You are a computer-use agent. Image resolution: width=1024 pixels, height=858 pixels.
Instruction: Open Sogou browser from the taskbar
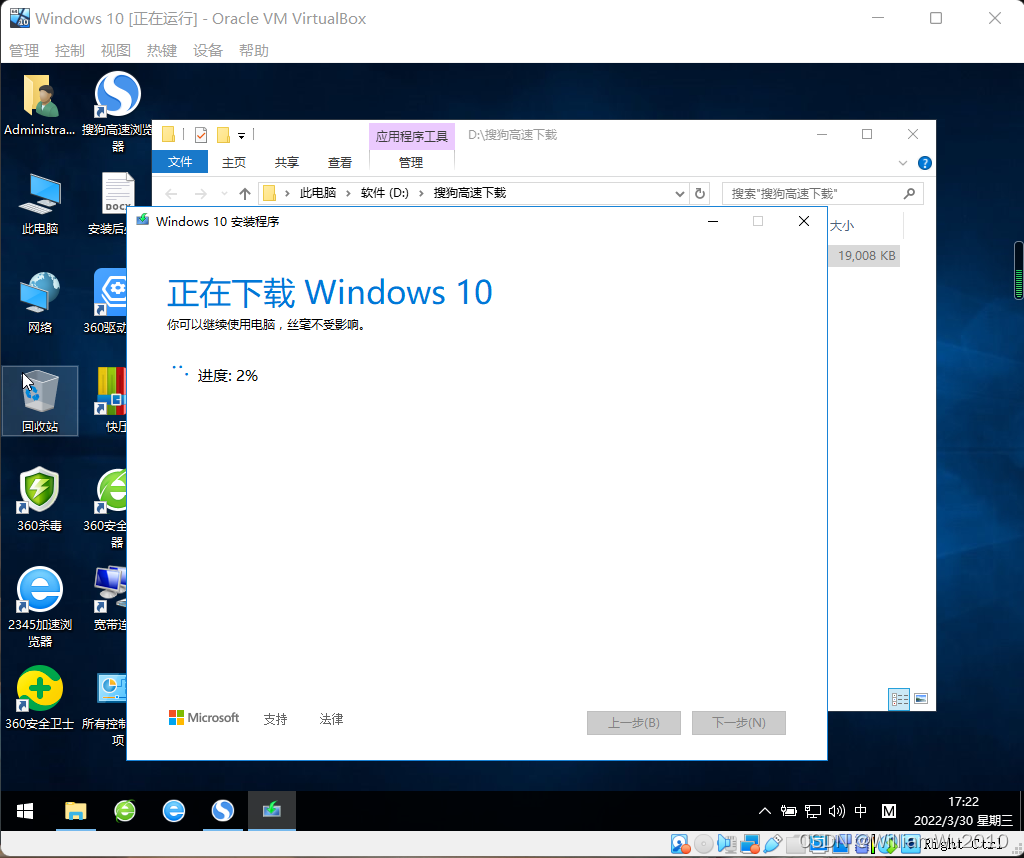coord(223,811)
